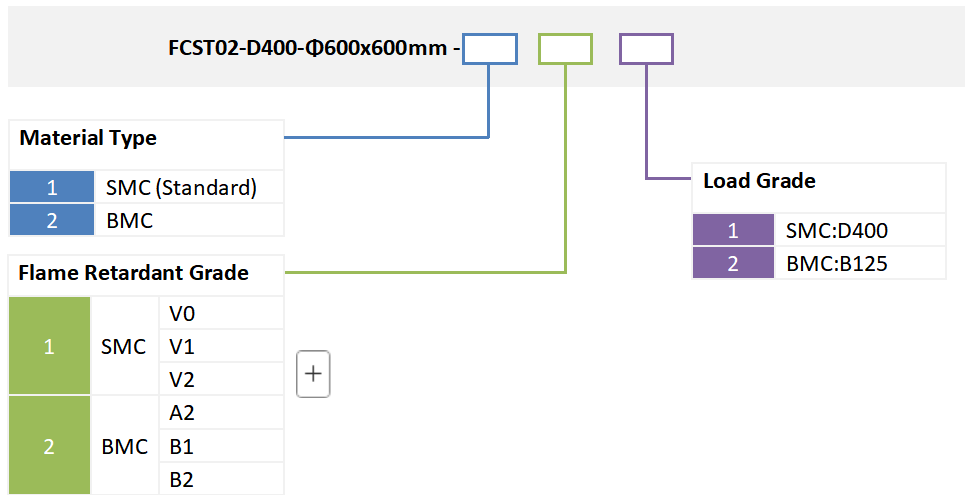The image size is (972, 495).
Task: Choose the BMC material type option
Action: point(130,220)
